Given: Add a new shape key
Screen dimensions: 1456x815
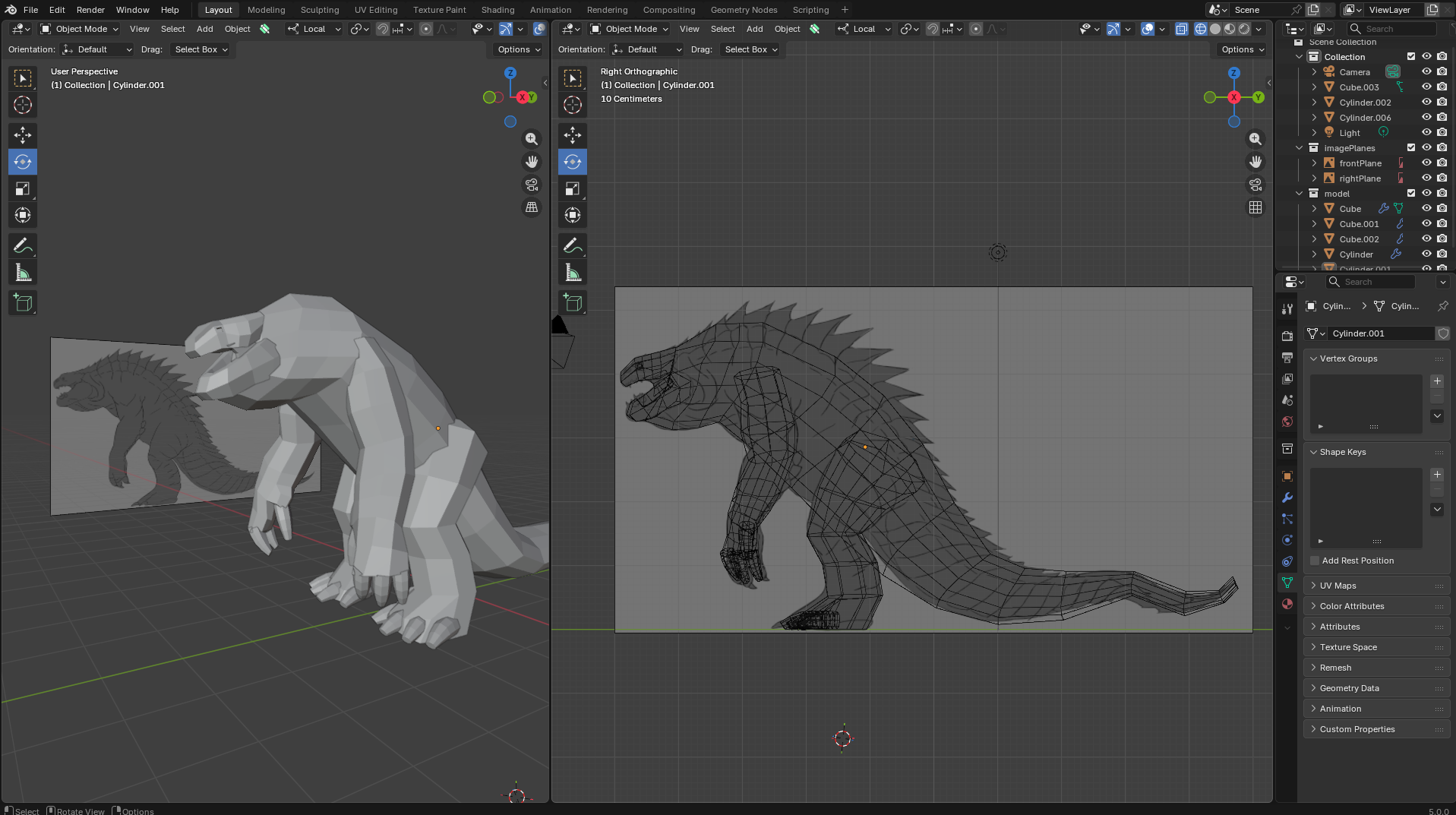Looking at the screenshot, I should (1437, 475).
